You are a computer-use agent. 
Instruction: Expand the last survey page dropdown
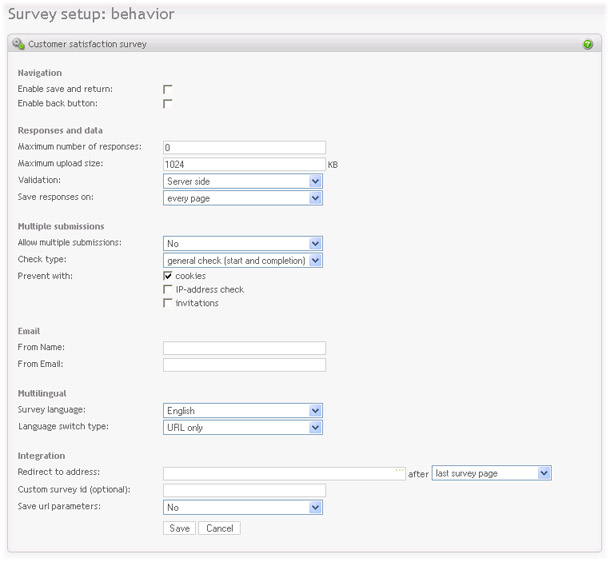pyautogui.click(x=492, y=473)
